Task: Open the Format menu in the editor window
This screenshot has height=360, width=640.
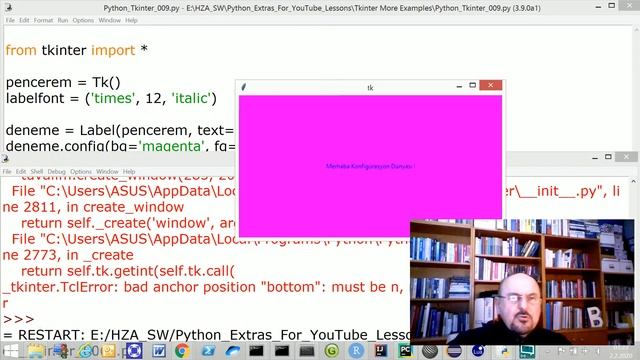Action: coord(43,20)
